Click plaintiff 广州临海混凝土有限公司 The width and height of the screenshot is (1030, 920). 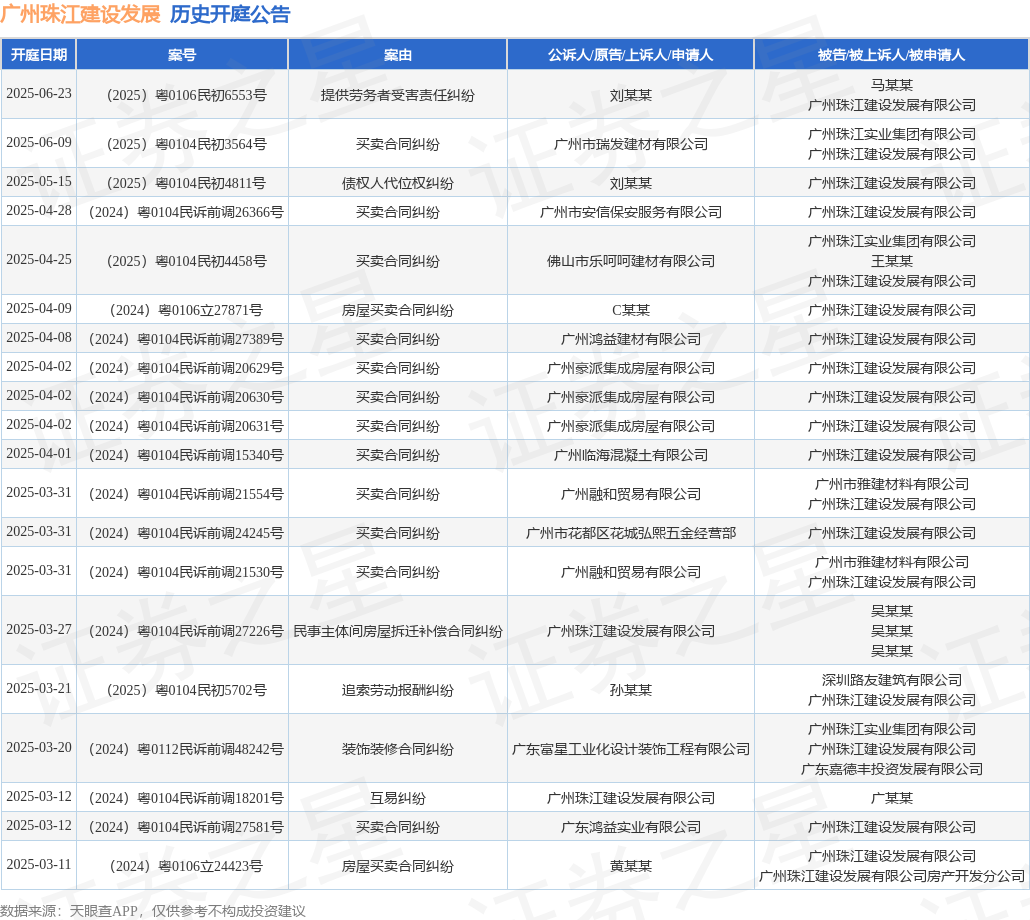tap(631, 455)
